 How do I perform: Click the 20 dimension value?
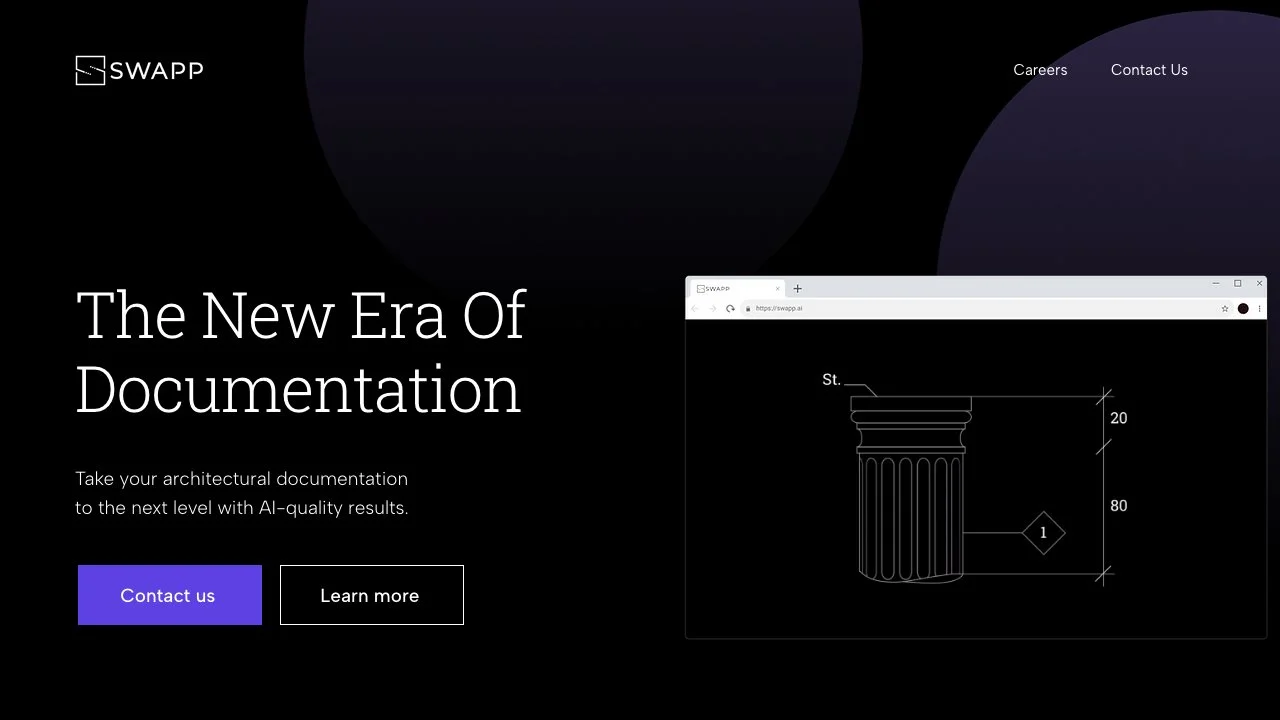tap(1119, 418)
